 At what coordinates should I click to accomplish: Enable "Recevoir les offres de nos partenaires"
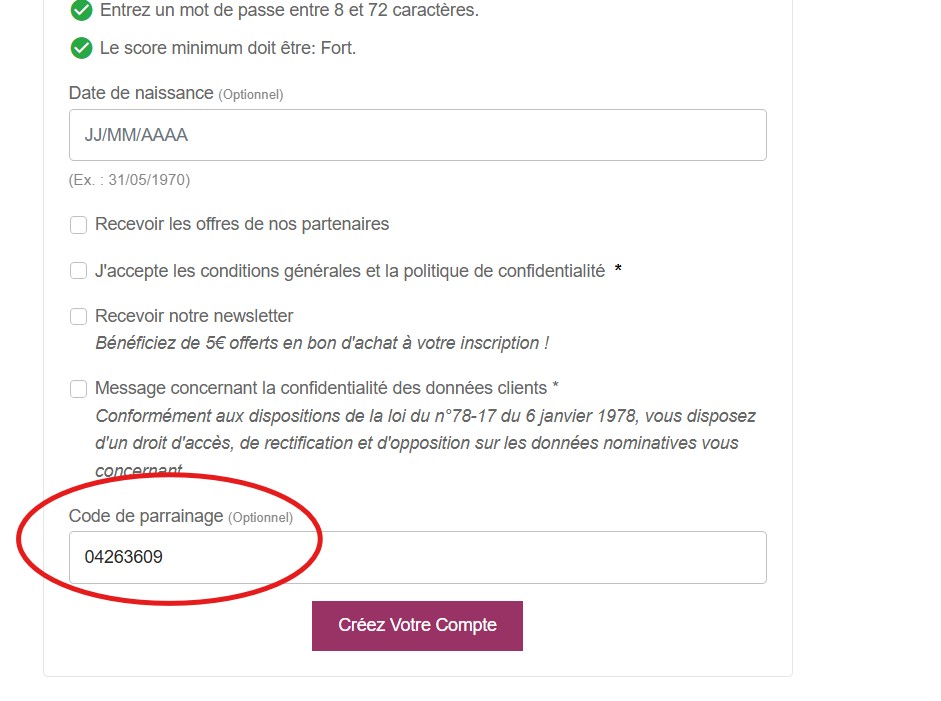pos(78,225)
